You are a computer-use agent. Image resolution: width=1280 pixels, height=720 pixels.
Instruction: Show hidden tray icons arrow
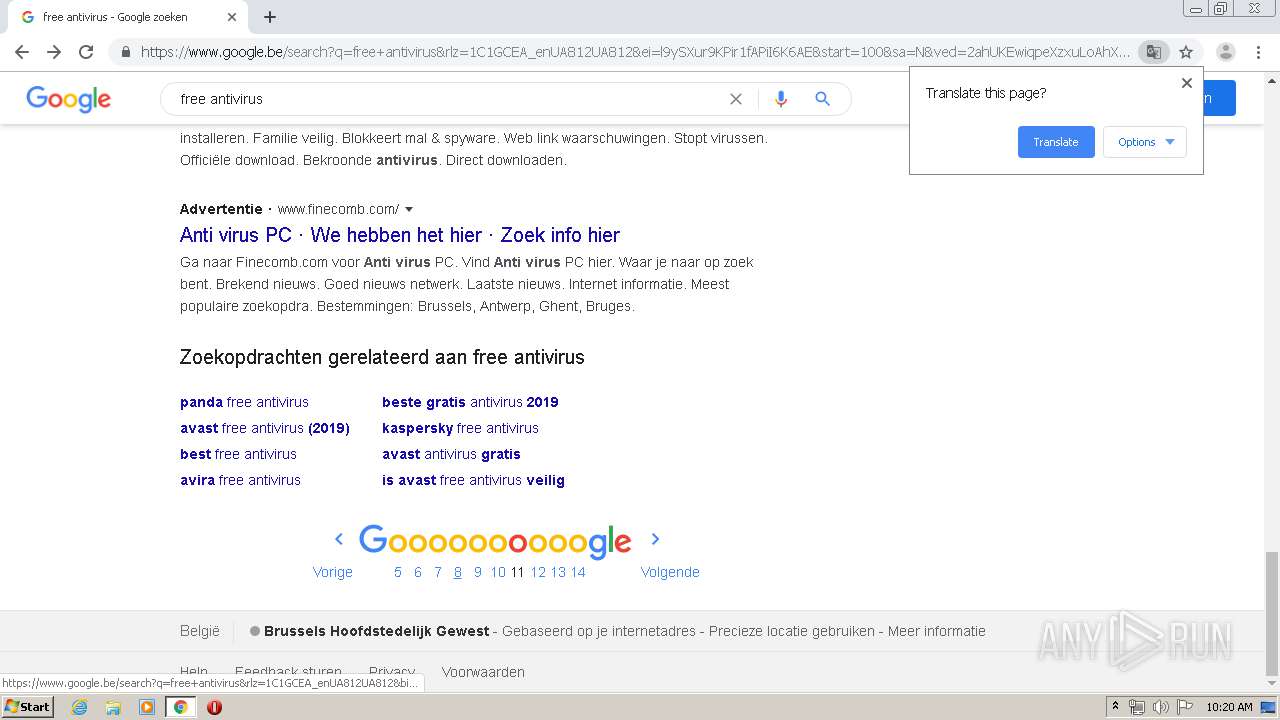point(1116,707)
